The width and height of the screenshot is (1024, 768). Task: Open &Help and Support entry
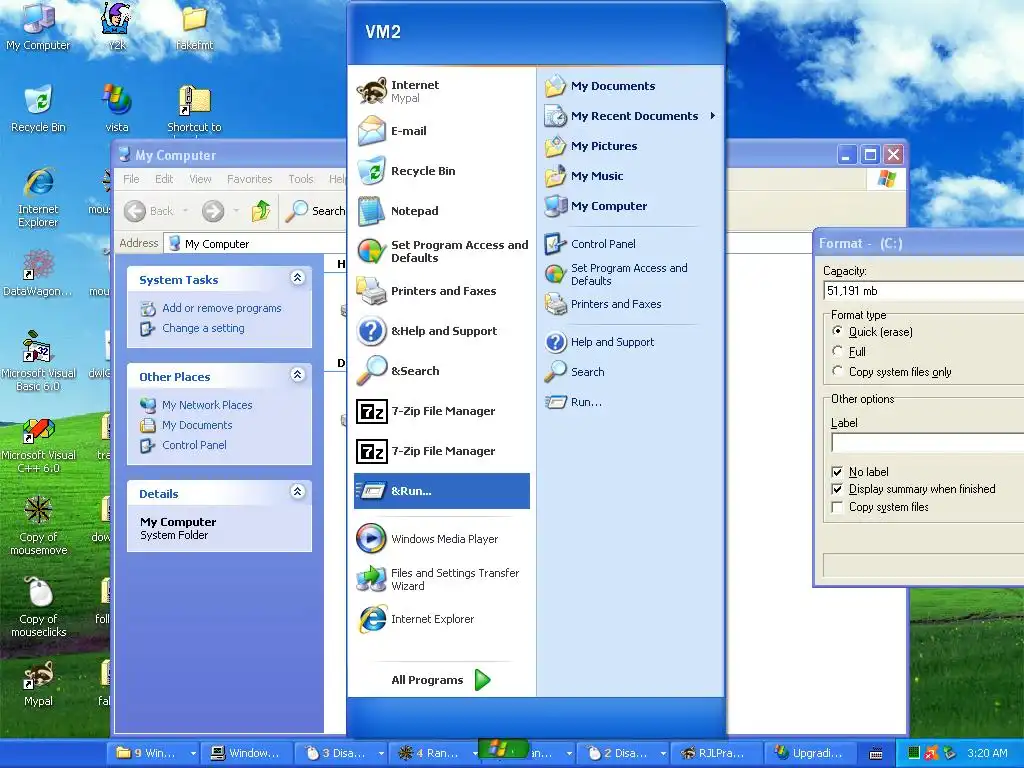441,330
